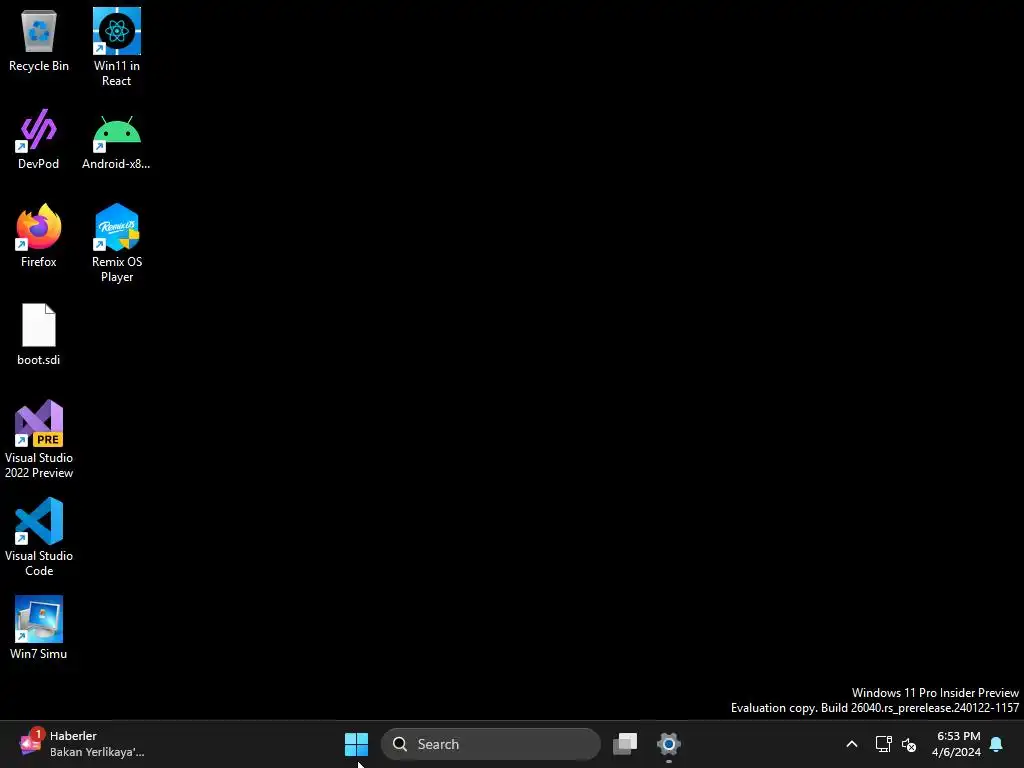
Task: Open the muted volume tray icon
Action: 909,744
